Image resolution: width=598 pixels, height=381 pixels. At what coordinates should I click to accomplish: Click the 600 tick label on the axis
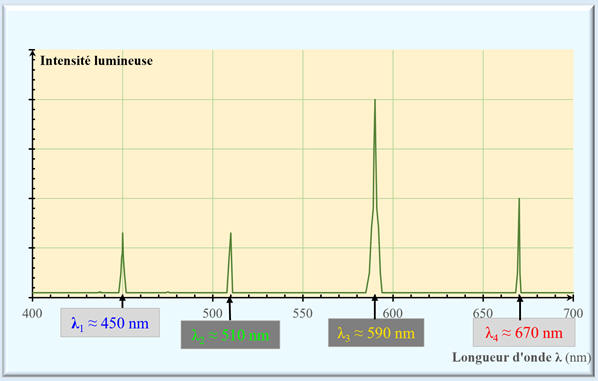393,313
